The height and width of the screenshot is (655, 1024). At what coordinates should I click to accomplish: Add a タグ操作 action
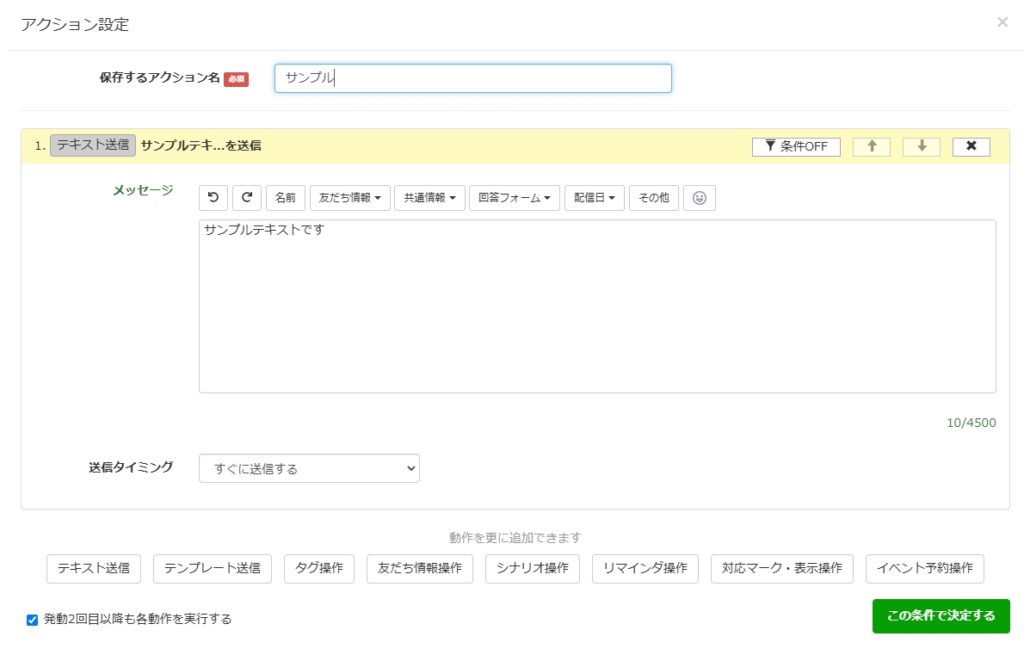[x=319, y=568]
